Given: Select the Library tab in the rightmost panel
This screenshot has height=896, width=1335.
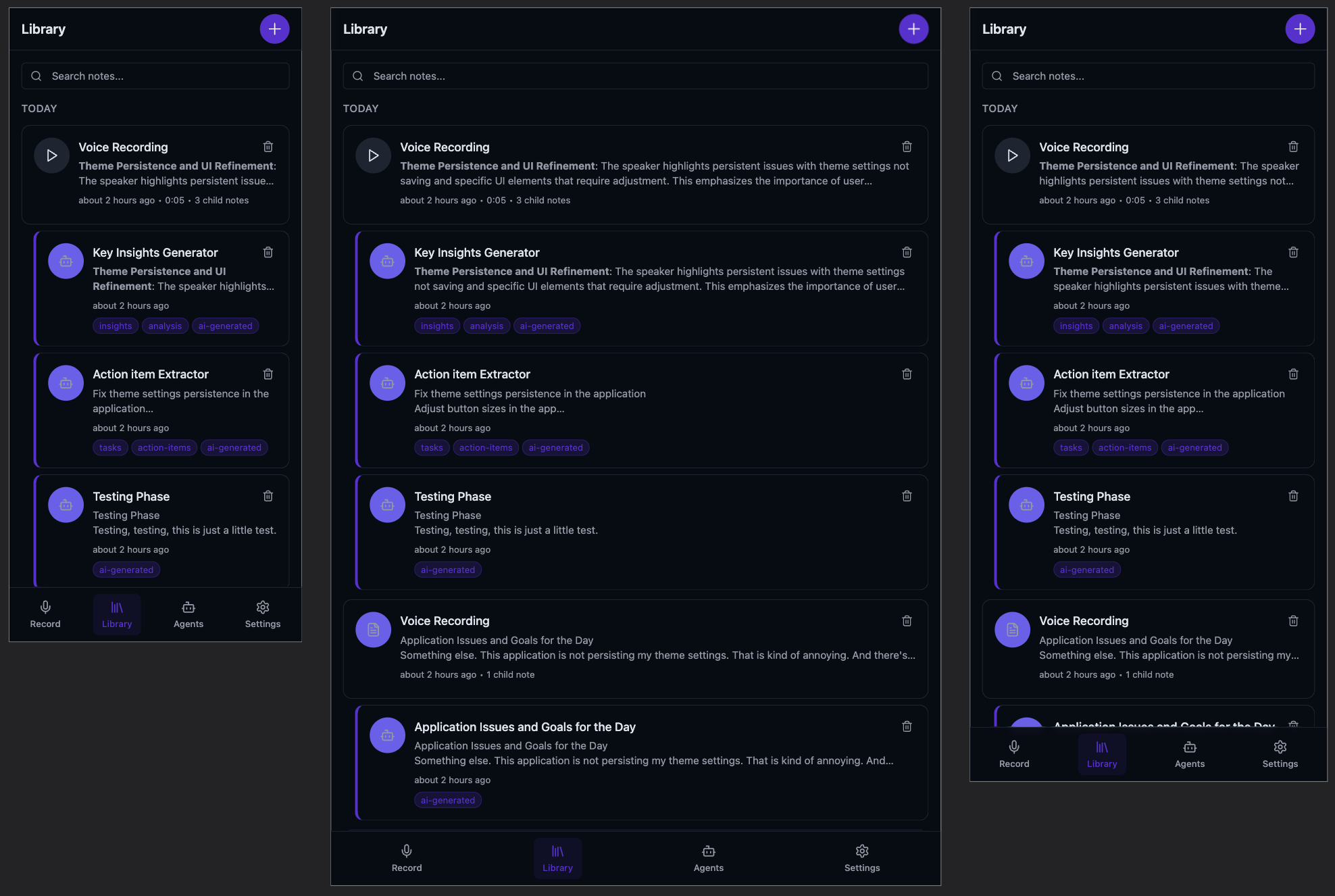Looking at the screenshot, I should 1101,754.
